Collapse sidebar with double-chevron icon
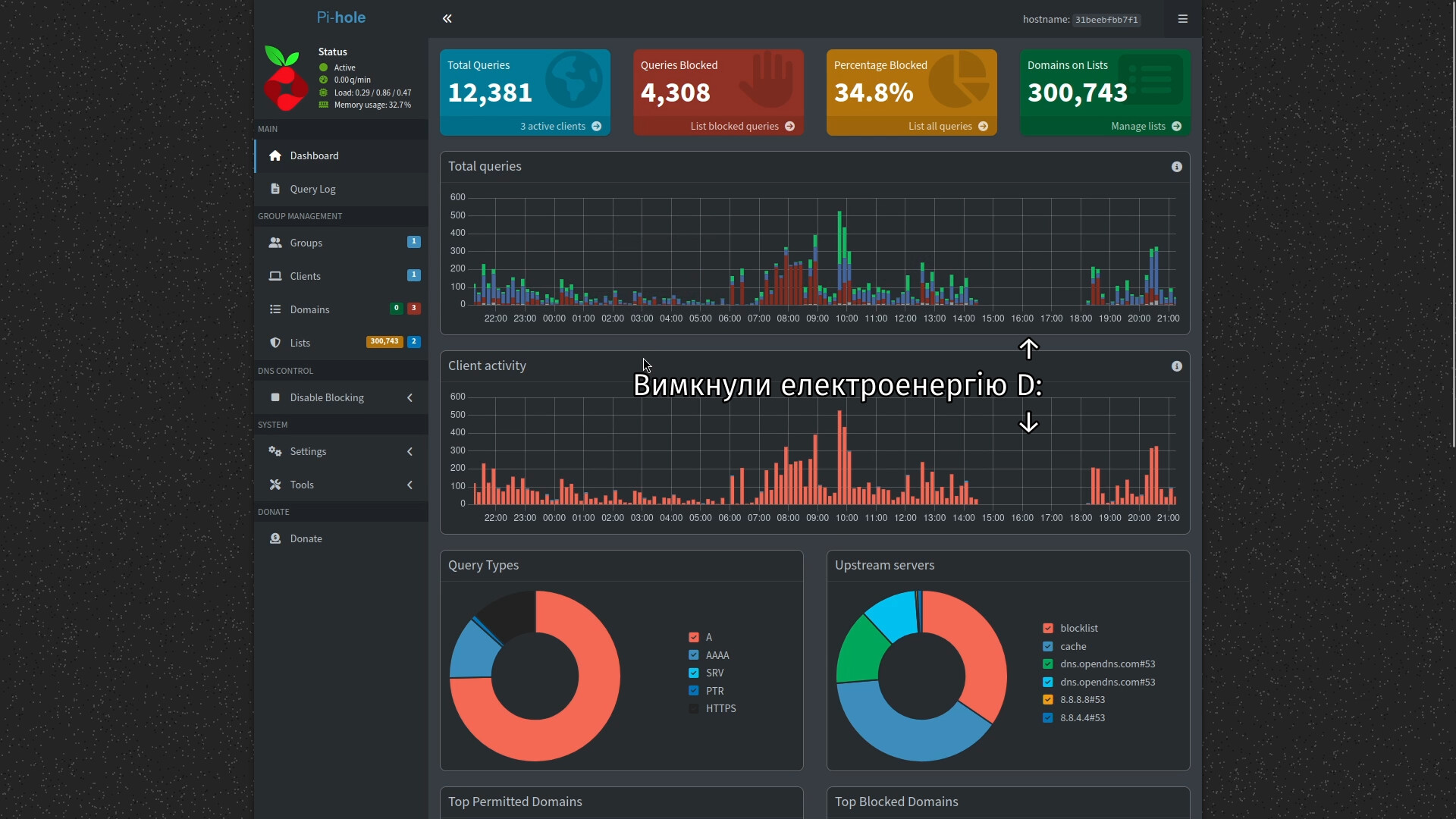This screenshot has height=819, width=1456. 447,19
